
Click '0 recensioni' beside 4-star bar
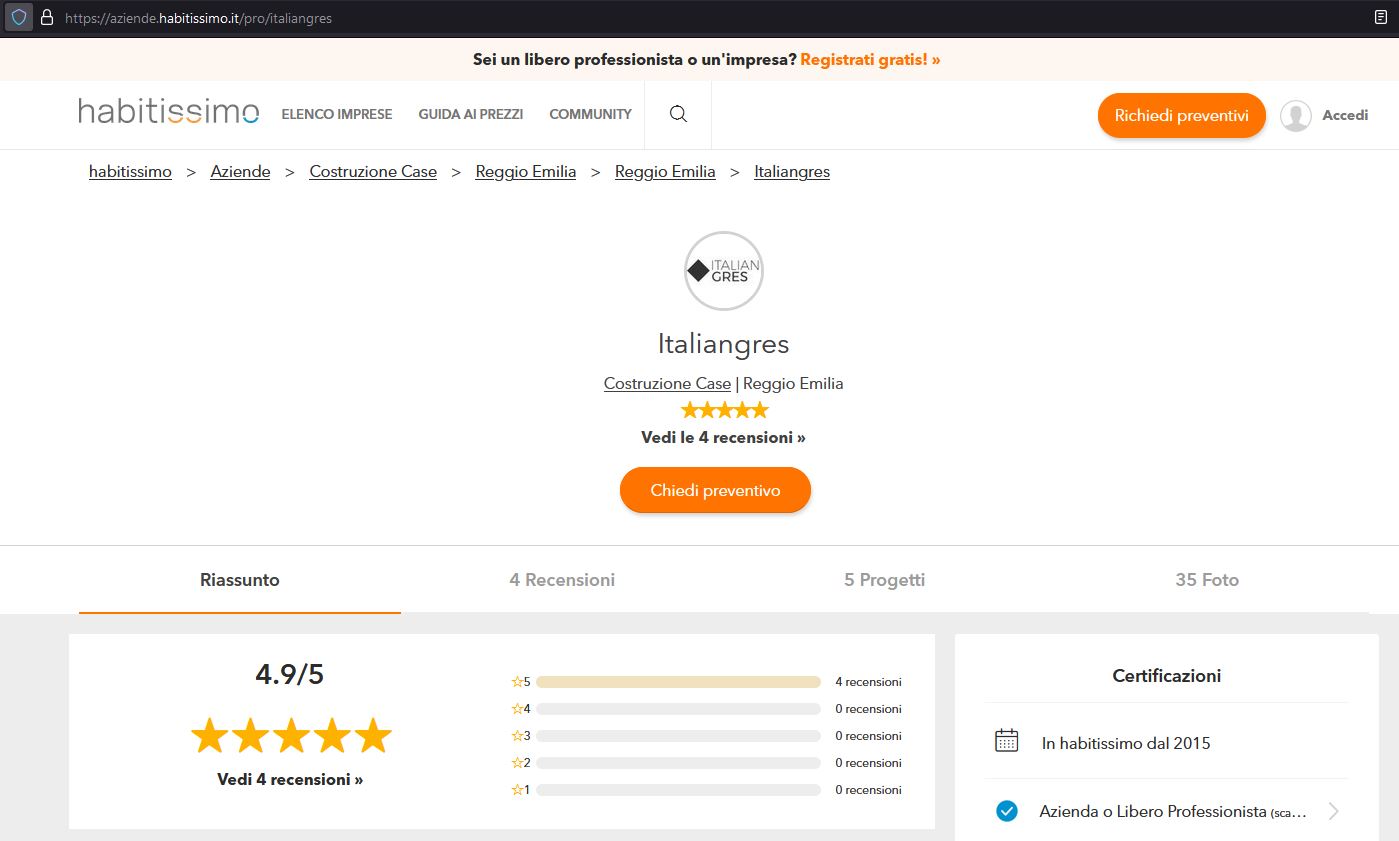[x=868, y=709]
